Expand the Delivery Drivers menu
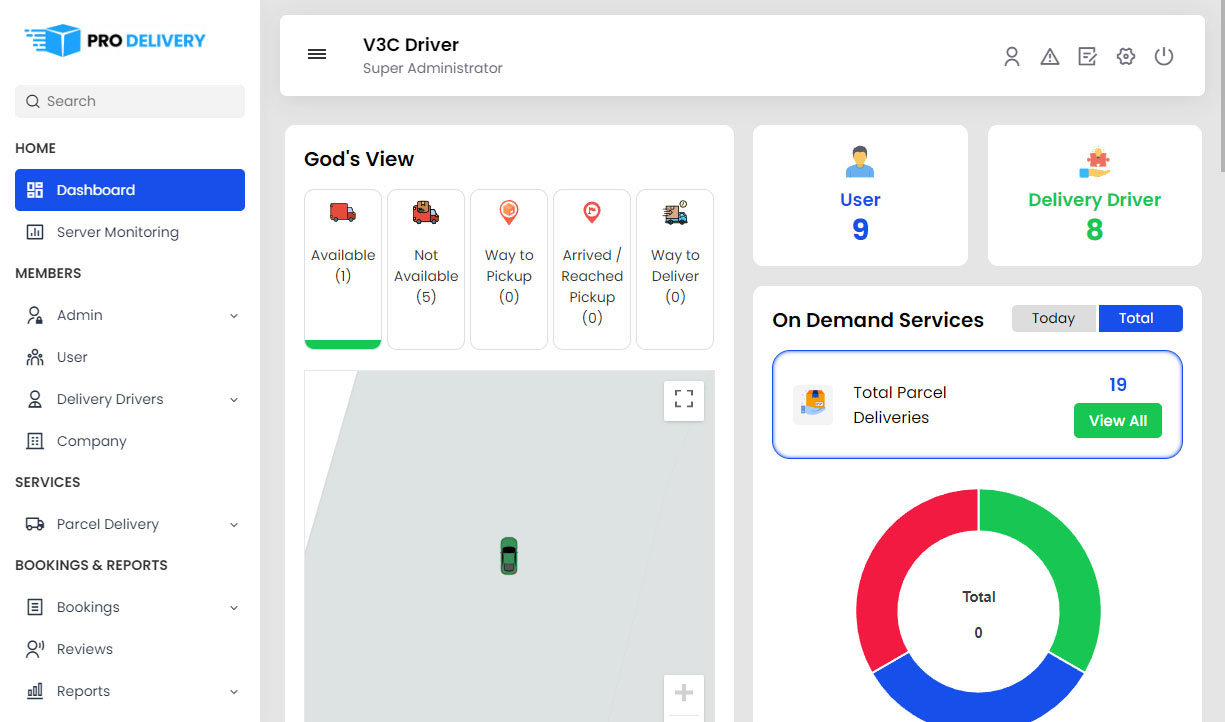1225x722 pixels. (x=129, y=398)
